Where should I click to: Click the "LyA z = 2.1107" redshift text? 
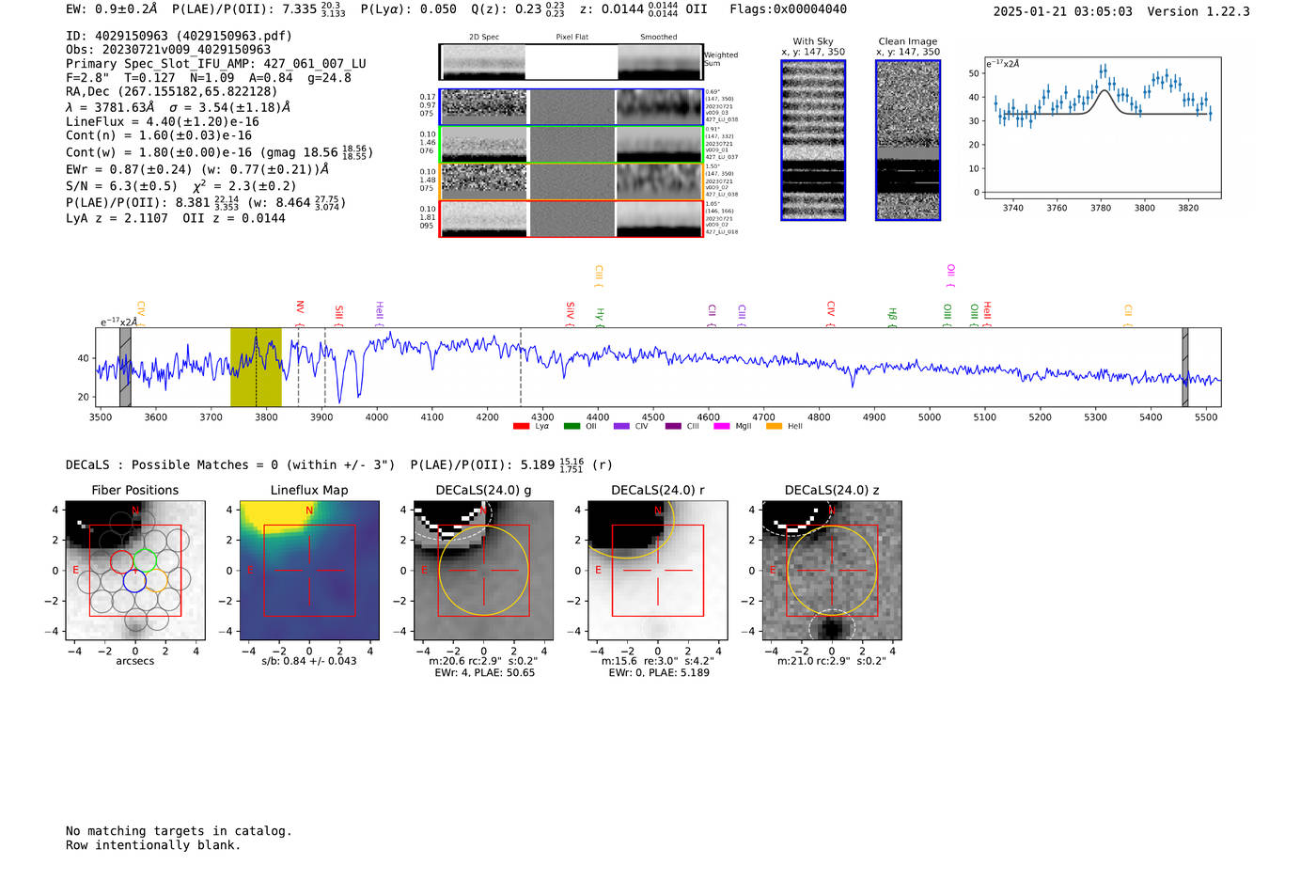pos(117,218)
